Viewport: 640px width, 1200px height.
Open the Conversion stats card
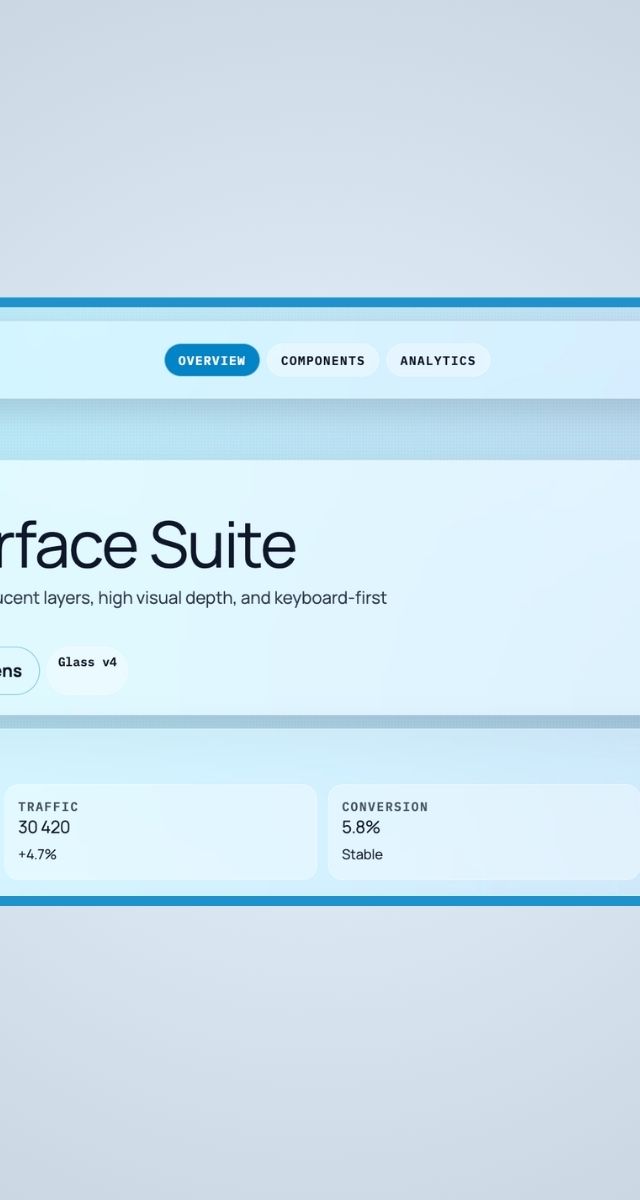[x=484, y=832]
